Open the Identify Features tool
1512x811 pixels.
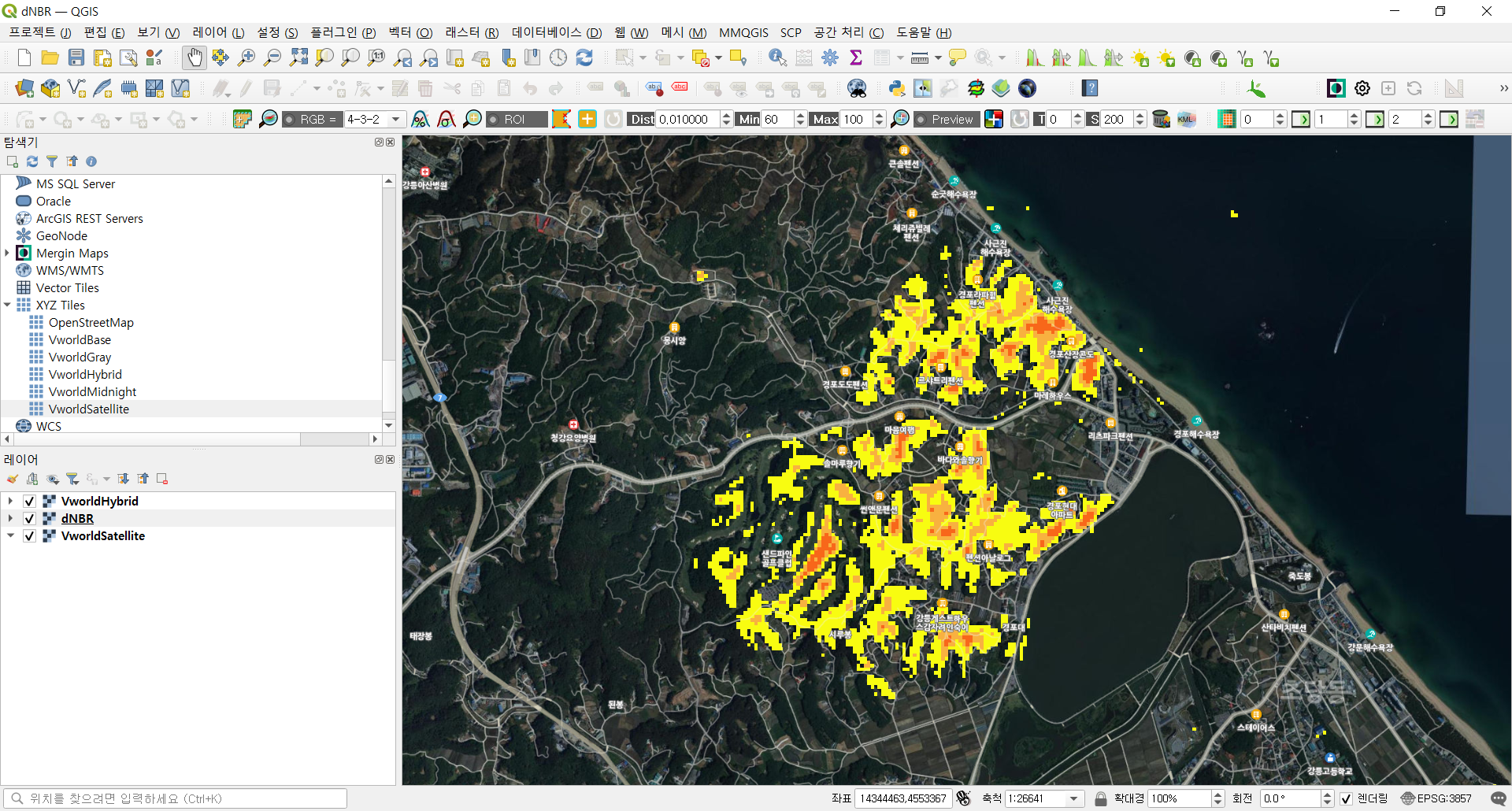(x=777, y=57)
